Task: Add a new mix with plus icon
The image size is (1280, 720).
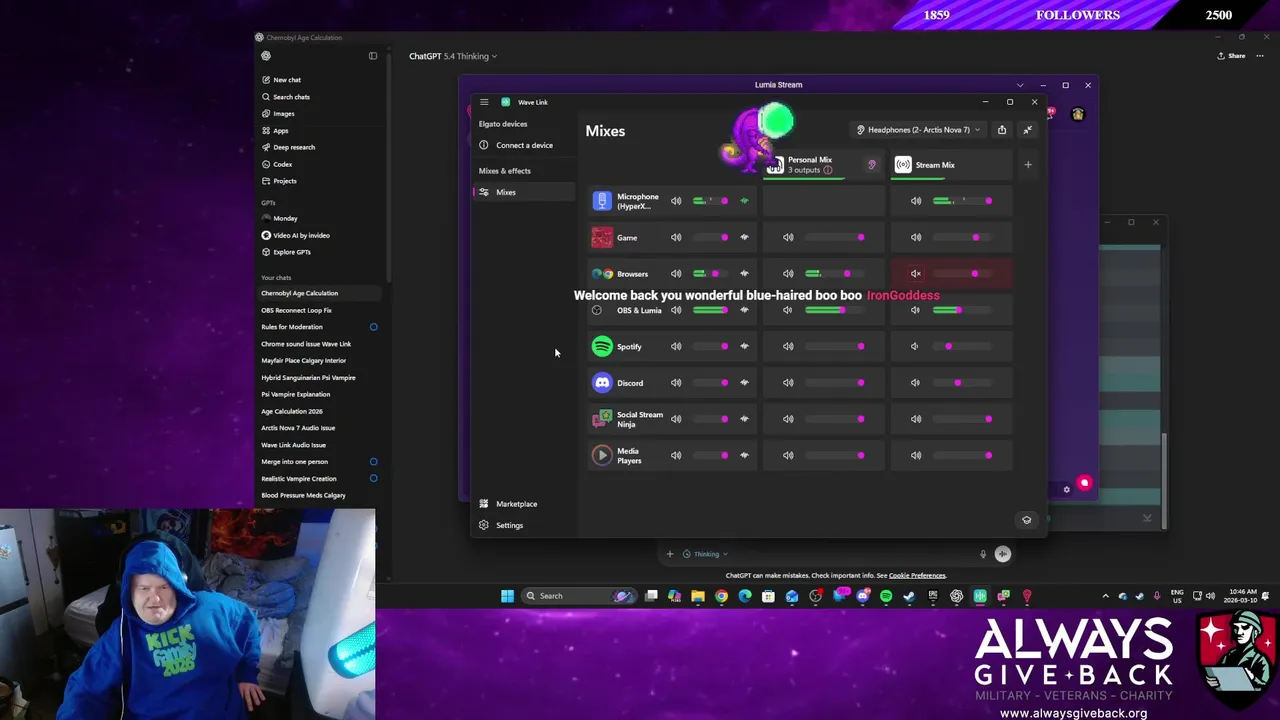Action: [1028, 165]
